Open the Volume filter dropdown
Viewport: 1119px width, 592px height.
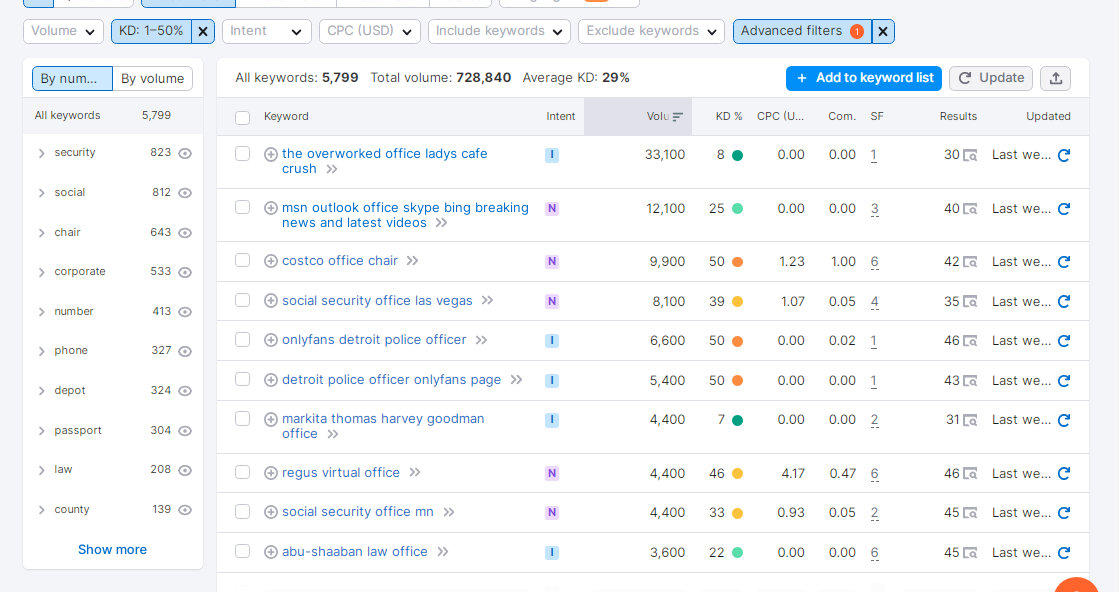(x=63, y=31)
